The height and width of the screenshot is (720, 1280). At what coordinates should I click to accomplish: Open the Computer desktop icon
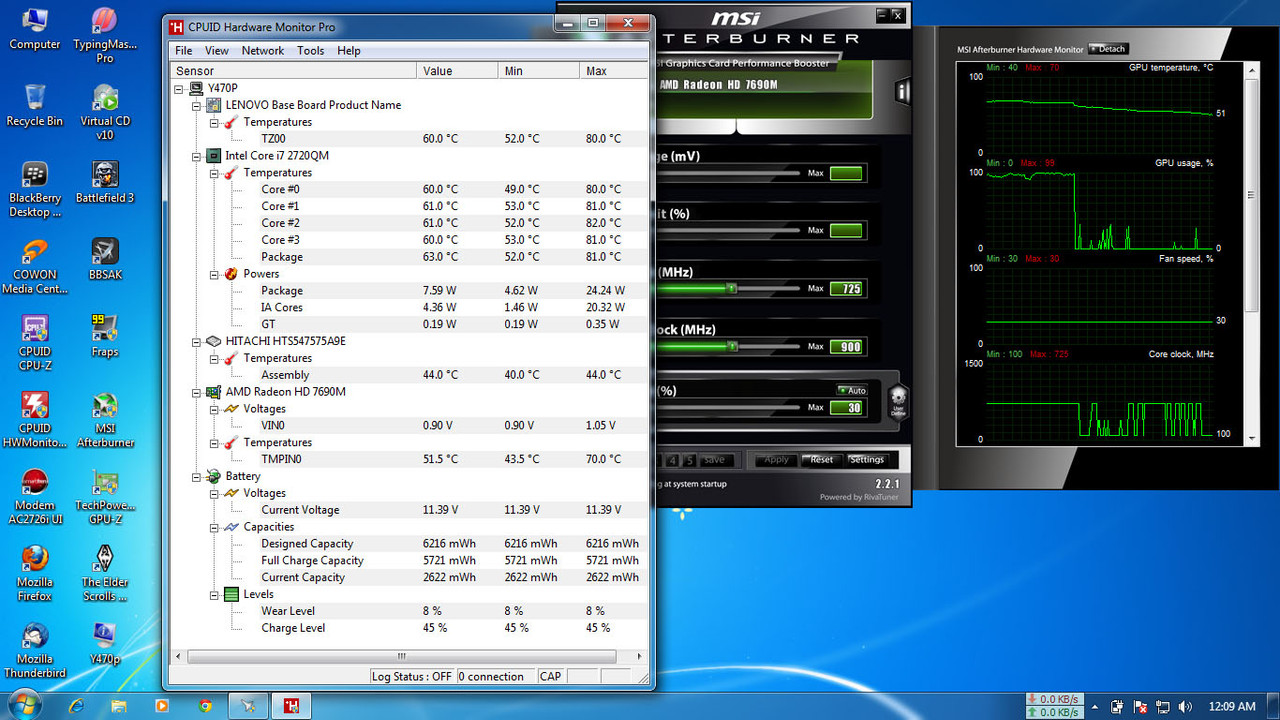click(x=35, y=28)
